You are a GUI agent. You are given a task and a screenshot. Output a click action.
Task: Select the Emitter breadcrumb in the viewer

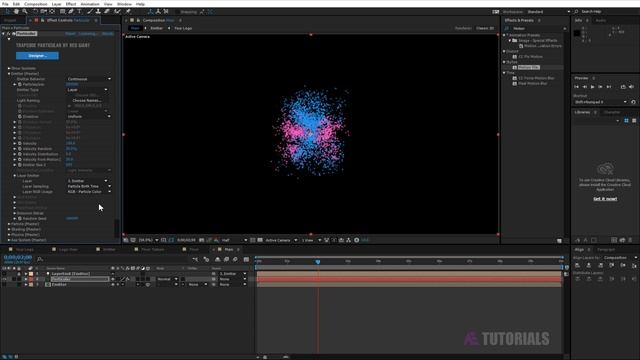[x=156, y=28]
